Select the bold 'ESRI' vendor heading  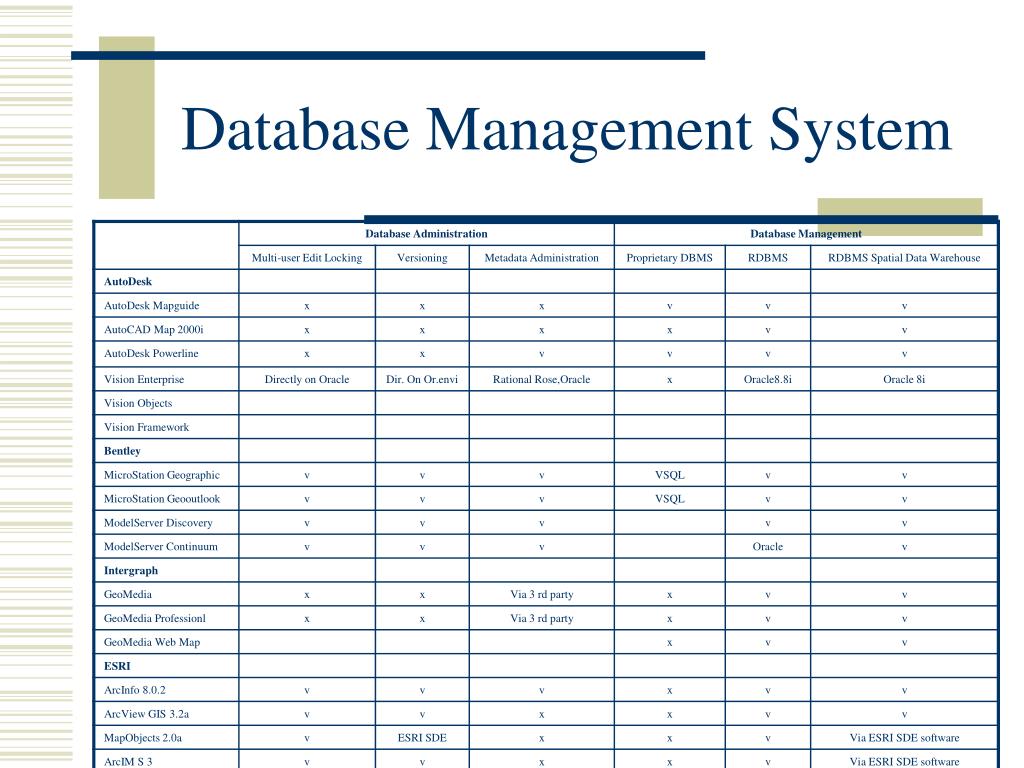pyautogui.click(x=117, y=666)
